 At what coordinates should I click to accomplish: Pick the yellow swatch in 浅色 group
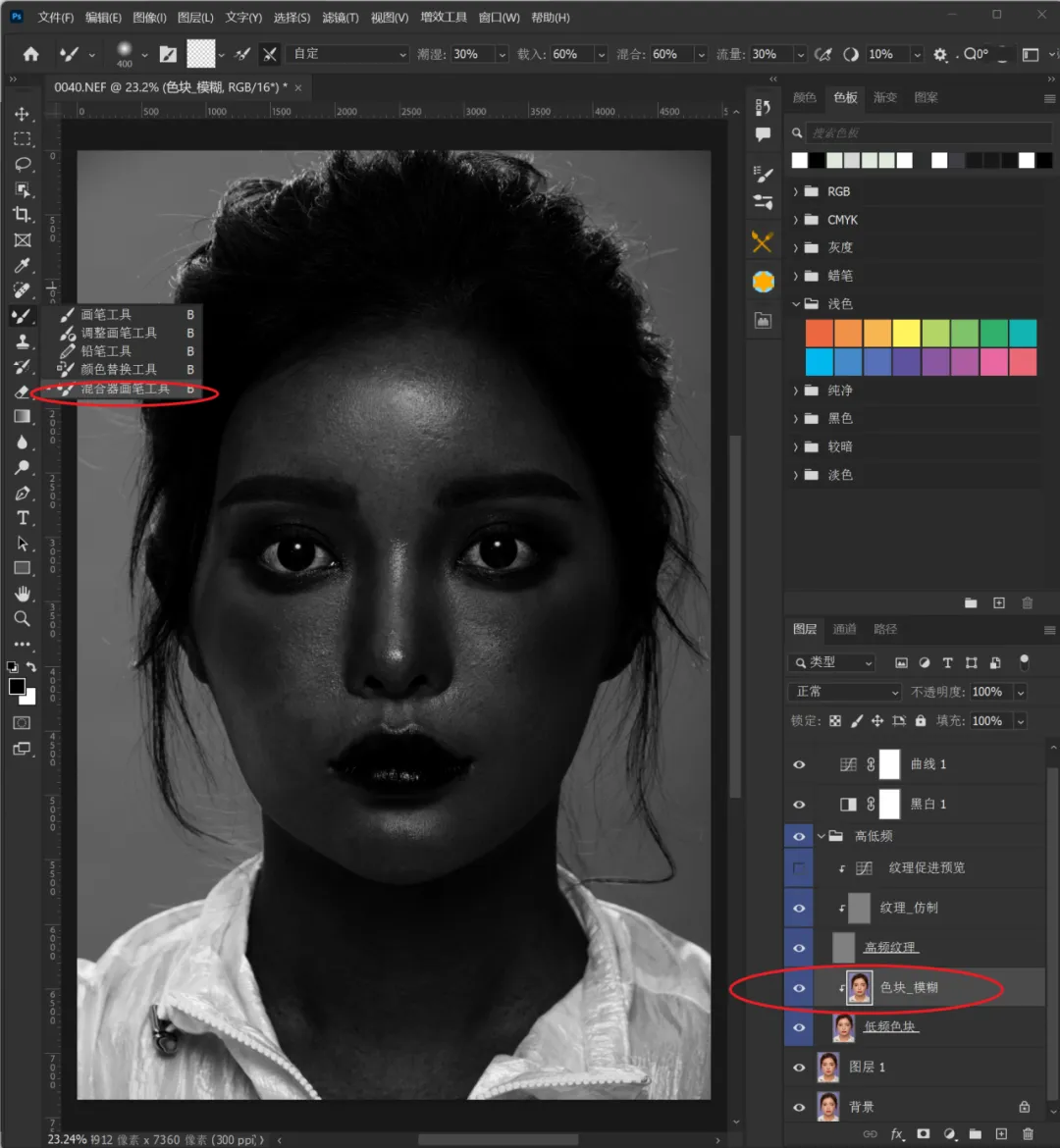tap(906, 334)
